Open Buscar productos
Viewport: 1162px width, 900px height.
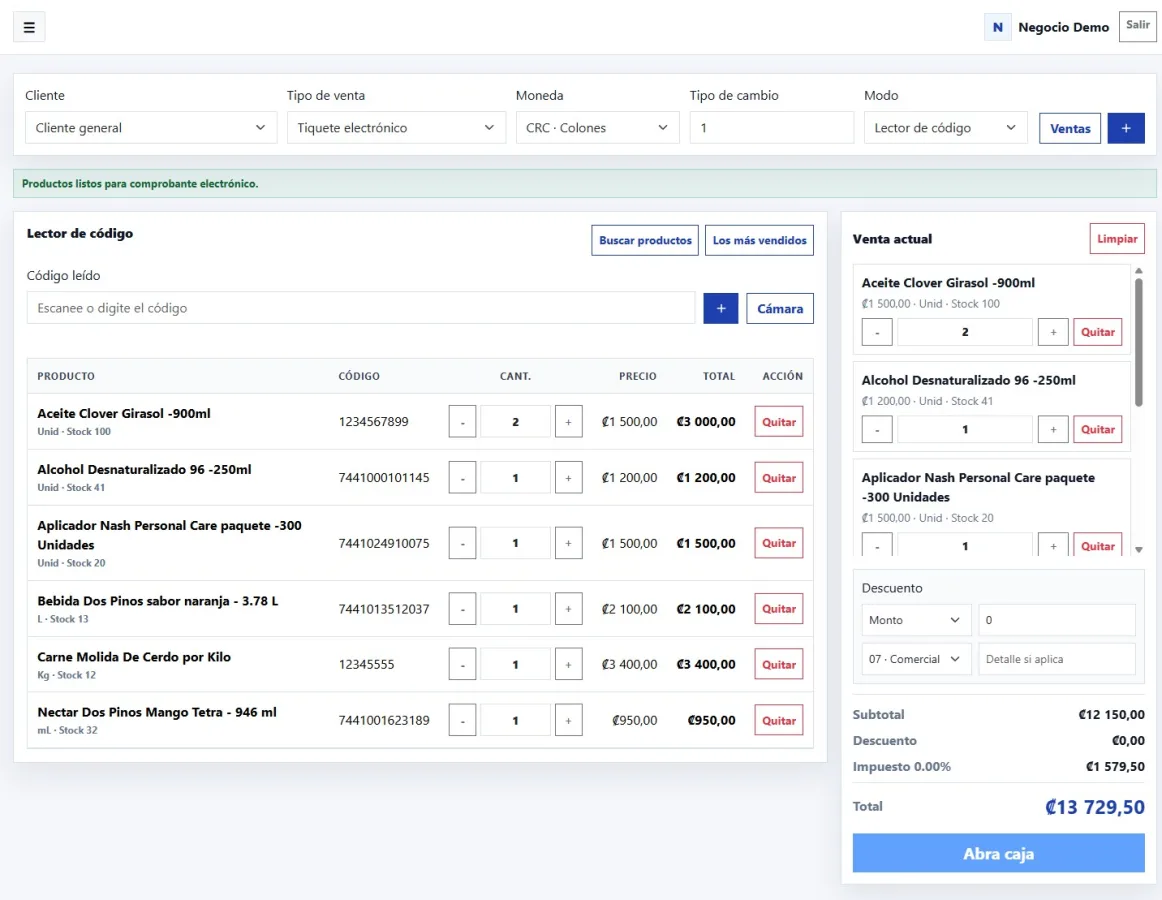click(x=645, y=240)
